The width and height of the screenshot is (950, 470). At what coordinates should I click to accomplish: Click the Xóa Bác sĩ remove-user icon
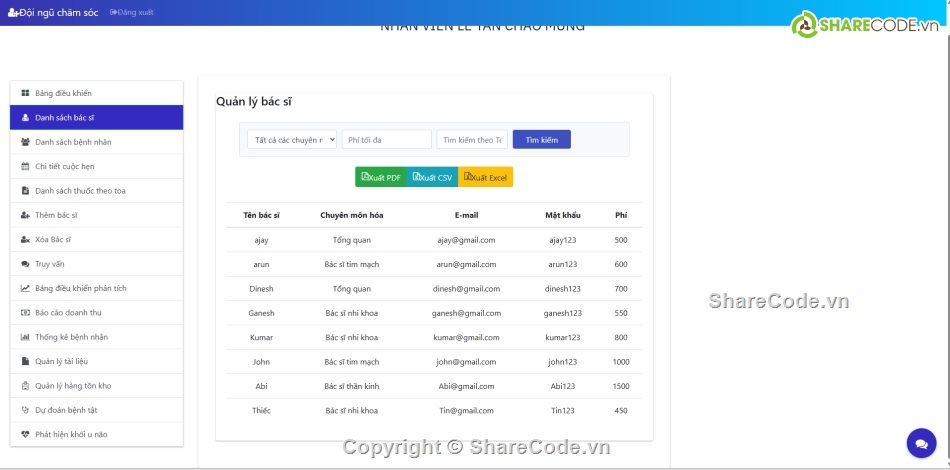point(25,239)
